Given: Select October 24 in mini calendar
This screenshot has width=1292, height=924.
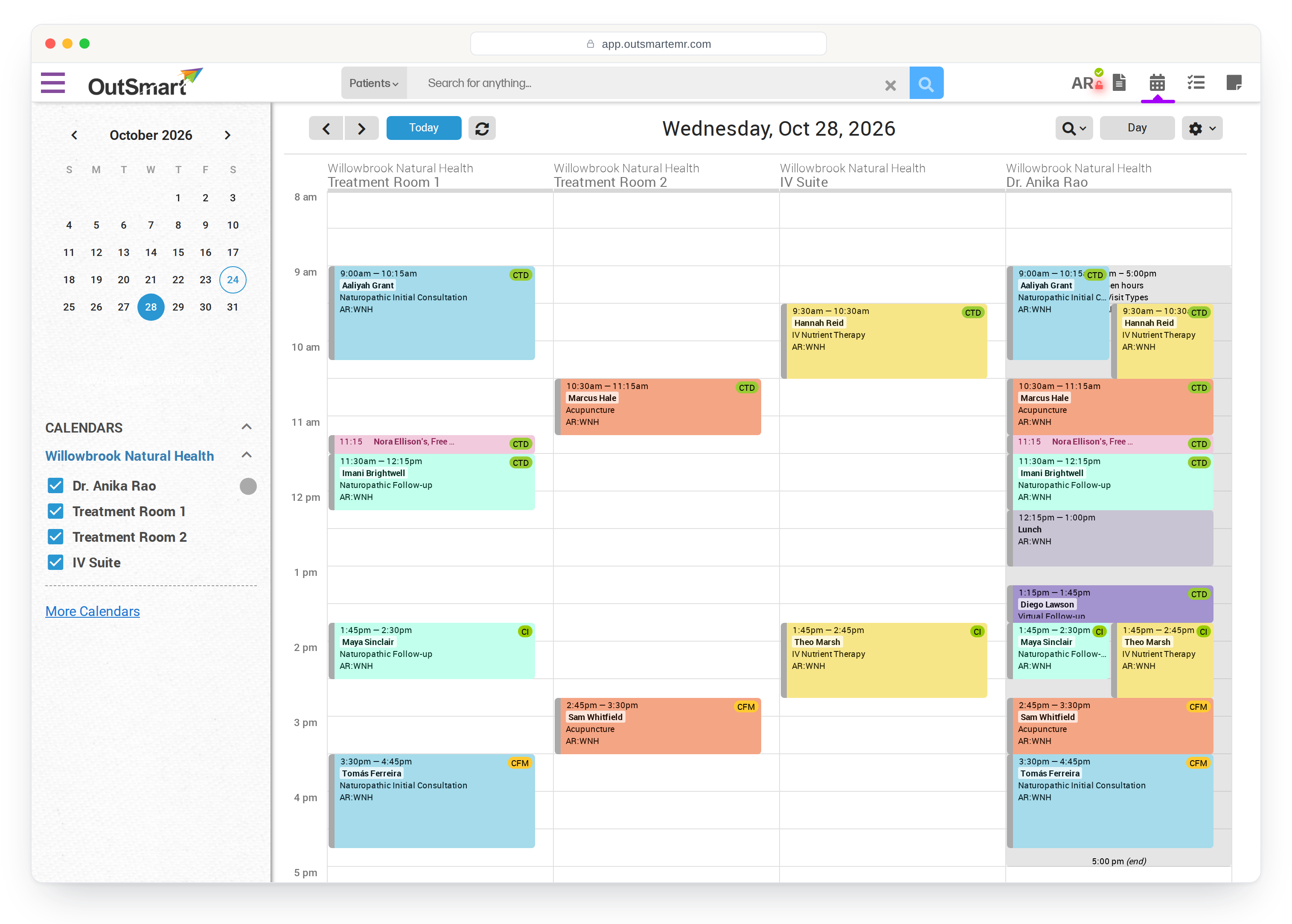Looking at the screenshot, I should tap(233, 279).
